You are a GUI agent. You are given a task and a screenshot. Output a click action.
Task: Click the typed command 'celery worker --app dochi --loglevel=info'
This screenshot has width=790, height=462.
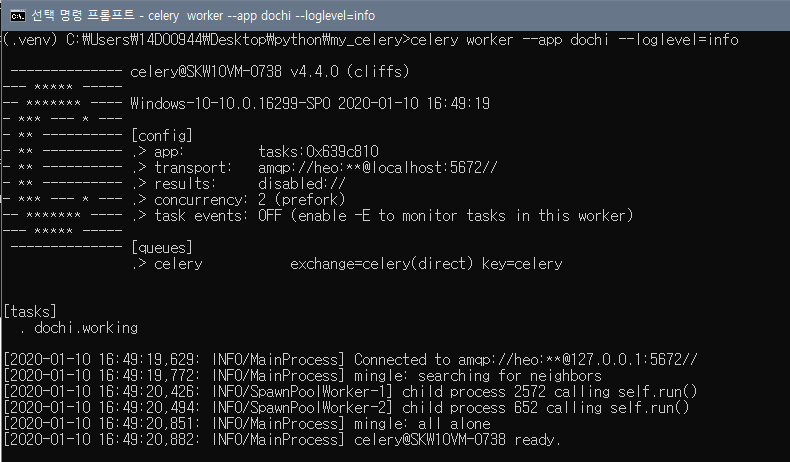tap(574, 40)
